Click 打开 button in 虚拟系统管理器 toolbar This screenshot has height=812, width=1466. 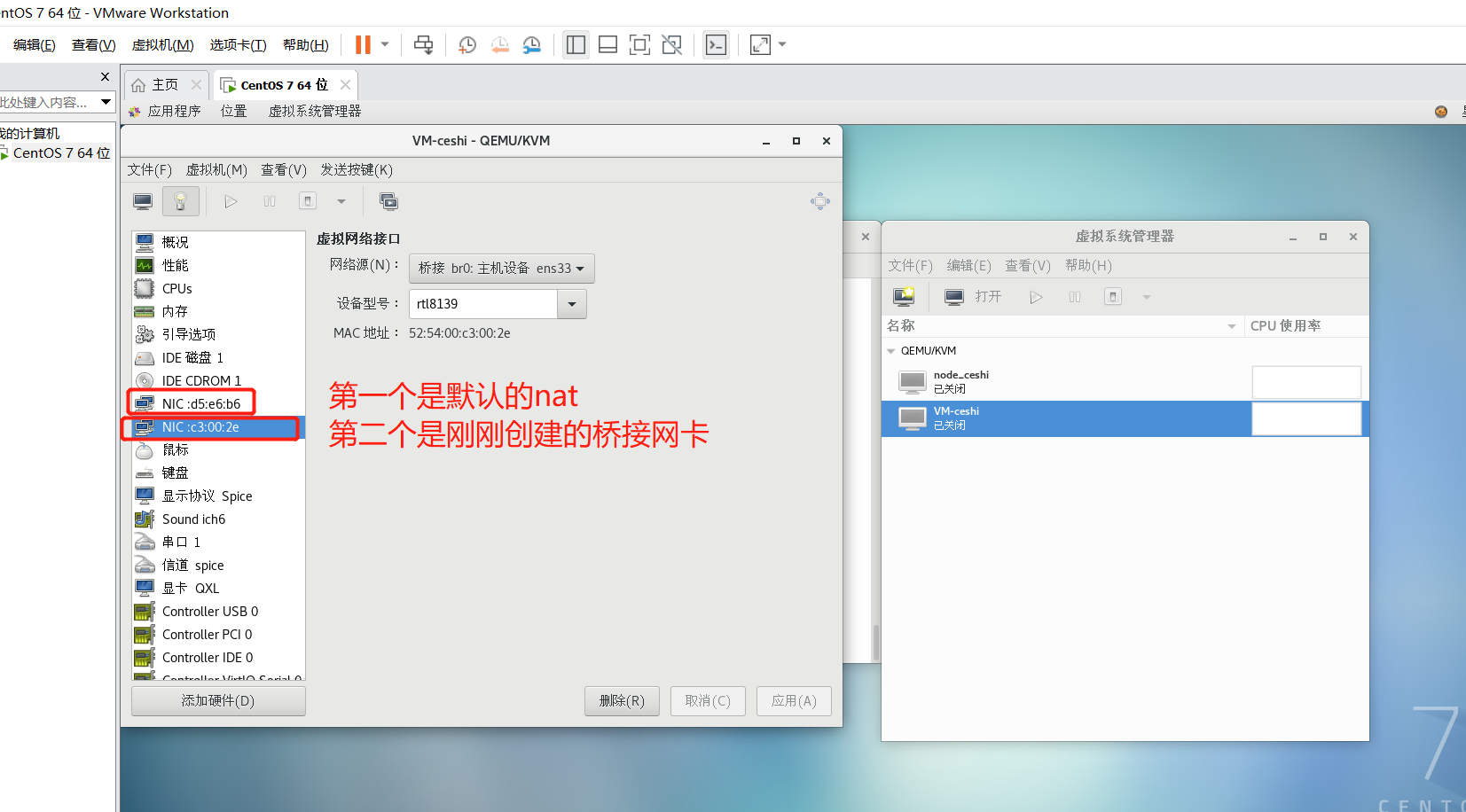[x=973, y=296]
